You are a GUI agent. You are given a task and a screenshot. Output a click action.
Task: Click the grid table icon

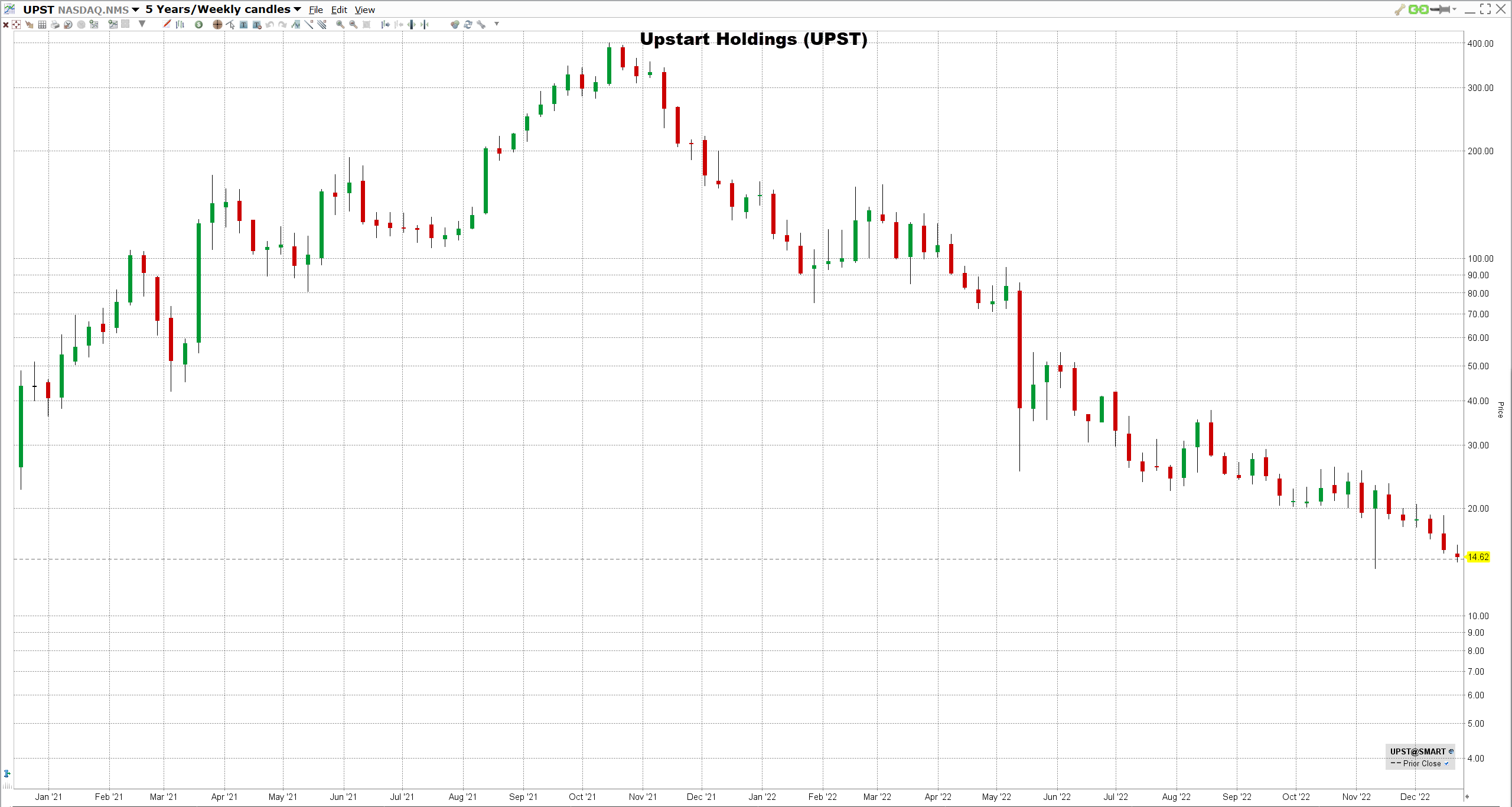click(42, 24)
